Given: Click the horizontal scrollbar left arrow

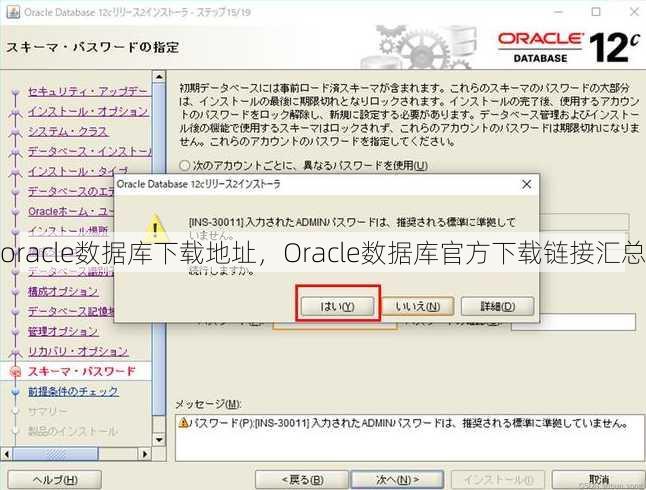Looking at the screenshot, I should (x=6, y=454).
